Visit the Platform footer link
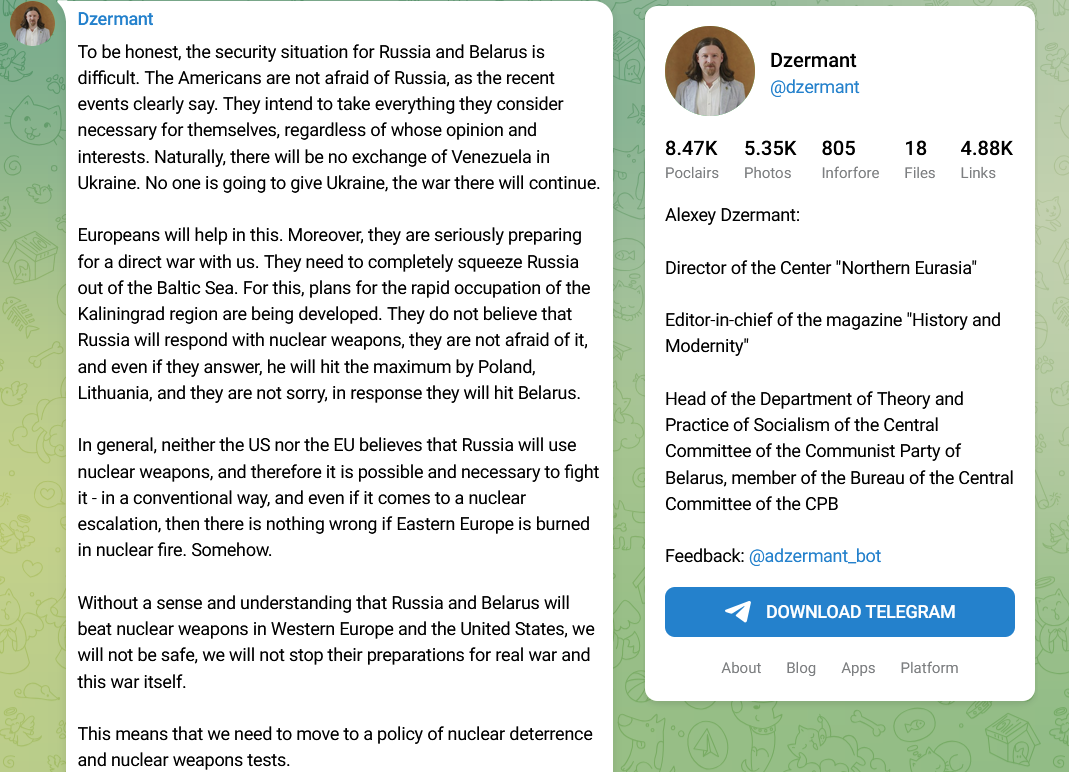Screen dimensions: 1069x772 929,668
